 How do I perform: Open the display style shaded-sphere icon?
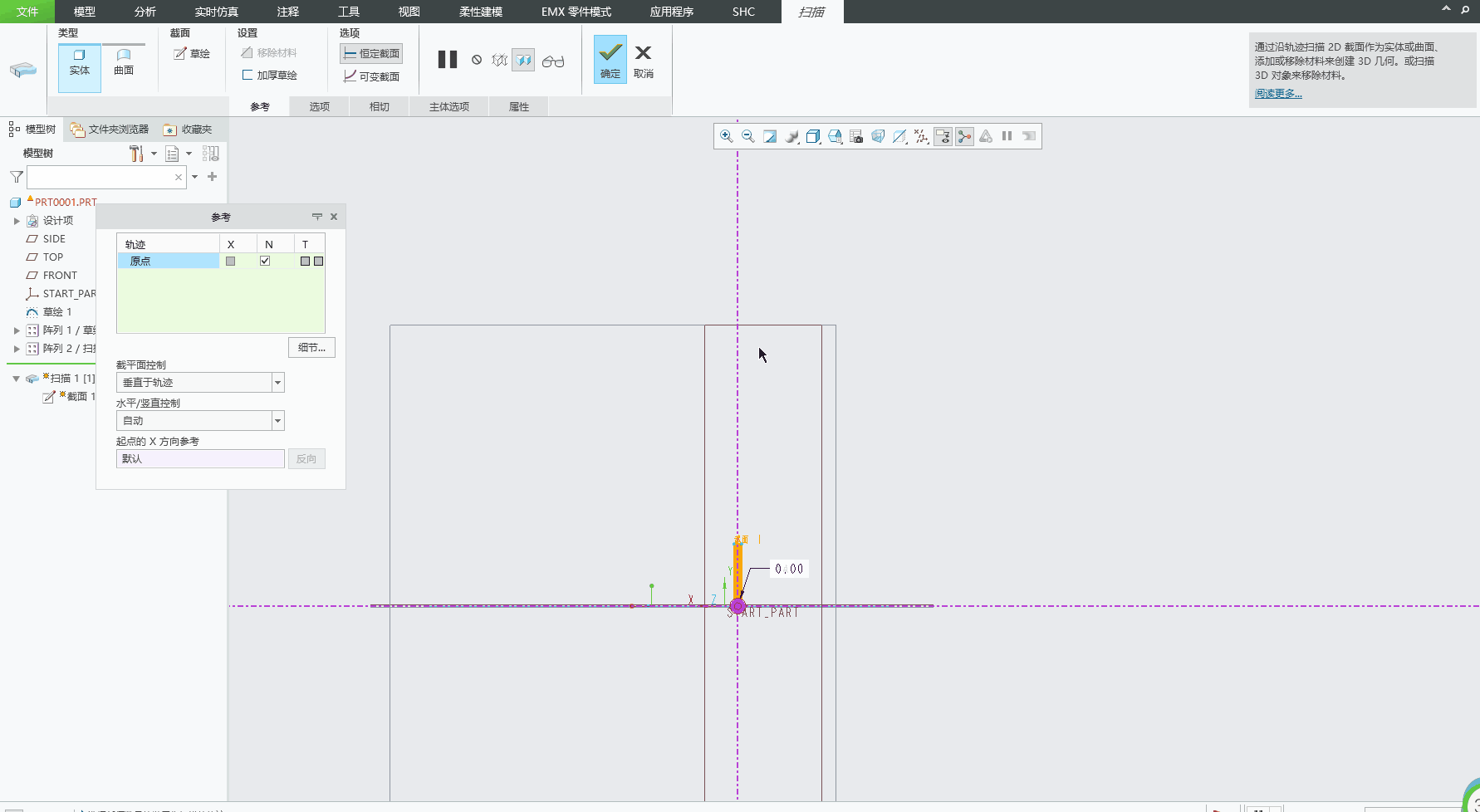[791, 136]
